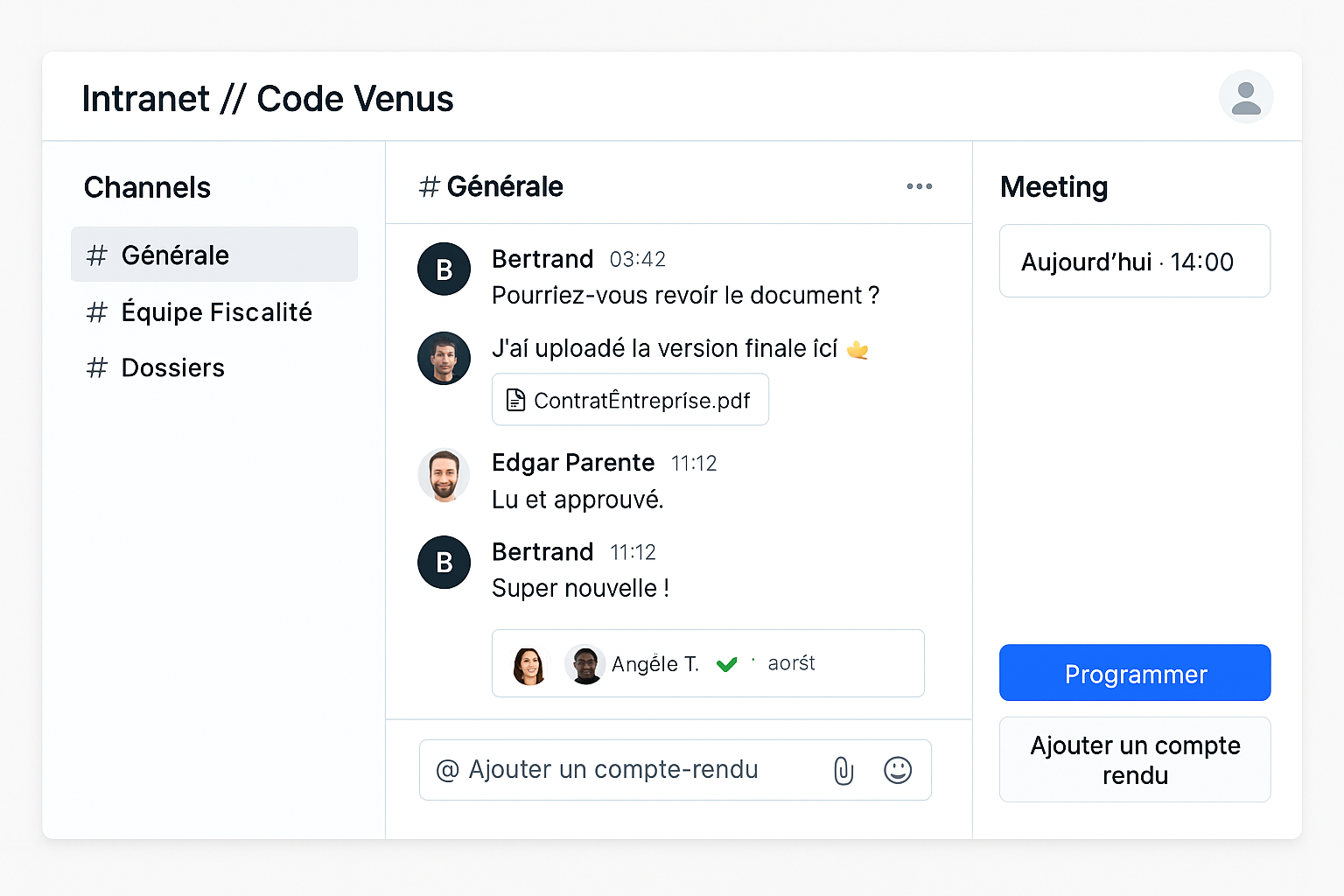This screenshot has height=896, width=1344.
Task: Click the hash icon beside Dossiers
Action: [x=97, y=367]
